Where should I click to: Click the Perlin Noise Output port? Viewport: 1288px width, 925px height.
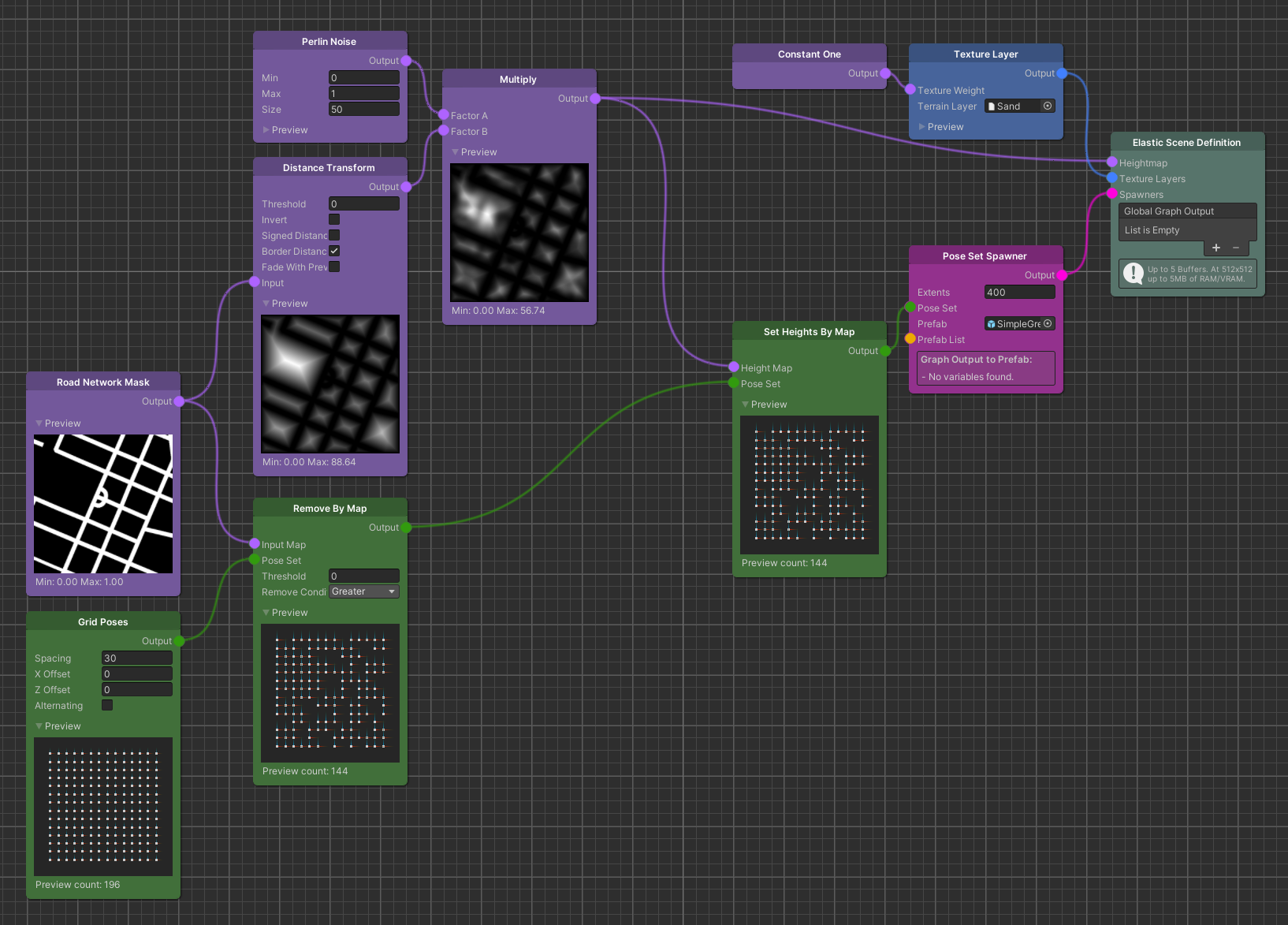(406, 61)
